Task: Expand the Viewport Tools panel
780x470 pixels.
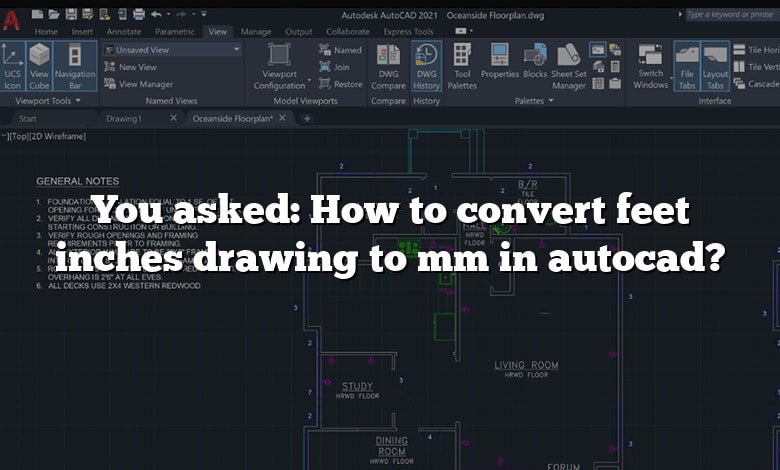Action: click(x=48, y=100)
